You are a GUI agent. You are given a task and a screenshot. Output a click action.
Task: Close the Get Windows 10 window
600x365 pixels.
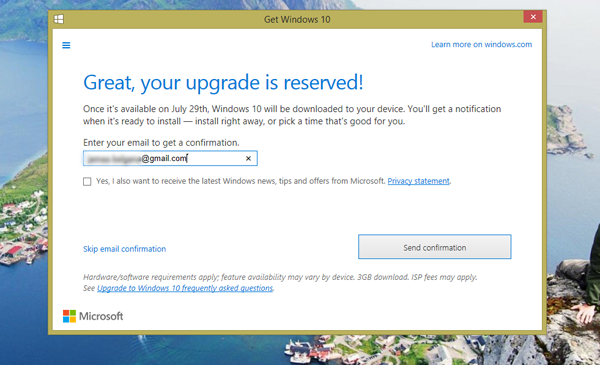533,17
